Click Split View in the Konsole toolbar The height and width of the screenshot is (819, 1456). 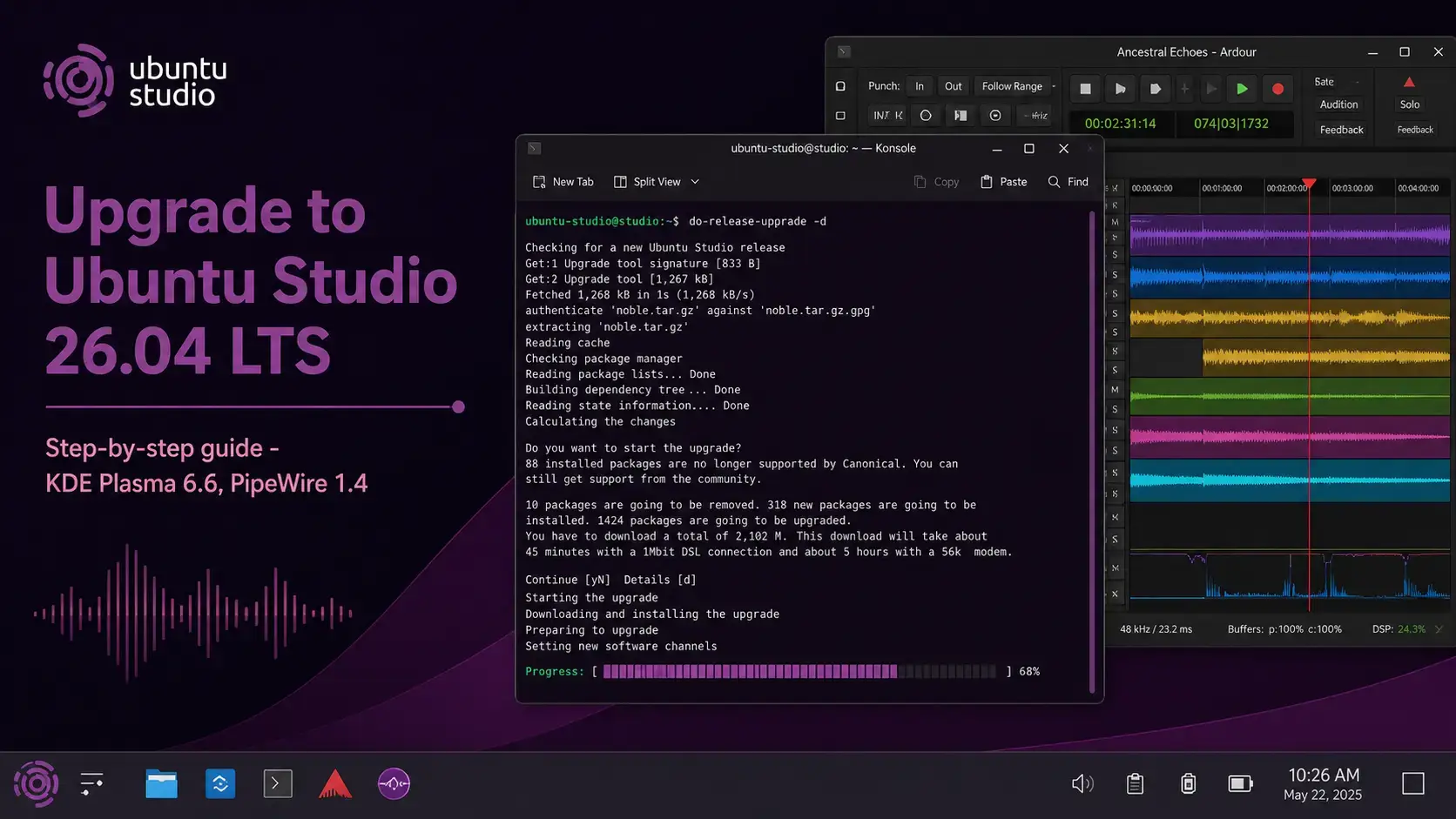click(x=647, y=182)
